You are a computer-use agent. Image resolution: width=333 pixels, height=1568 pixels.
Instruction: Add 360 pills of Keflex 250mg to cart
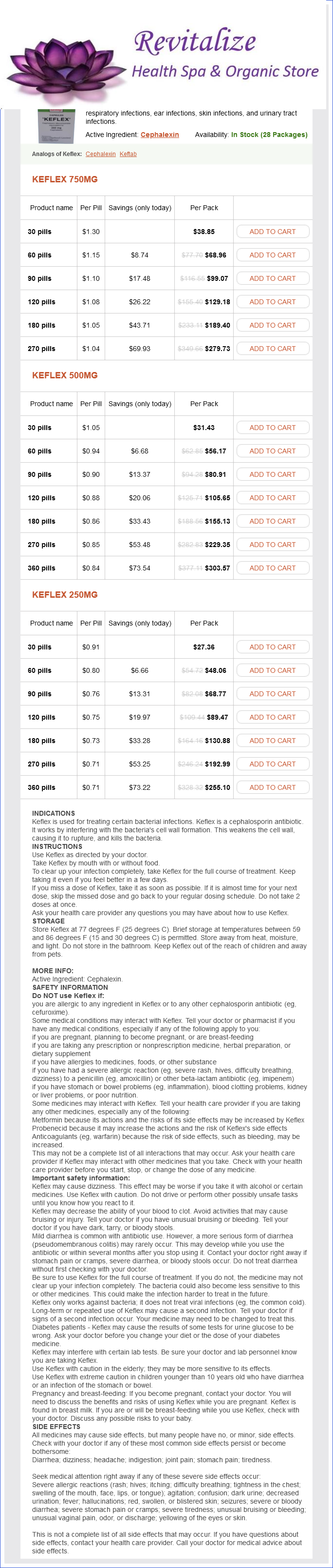tap(272, 787)
